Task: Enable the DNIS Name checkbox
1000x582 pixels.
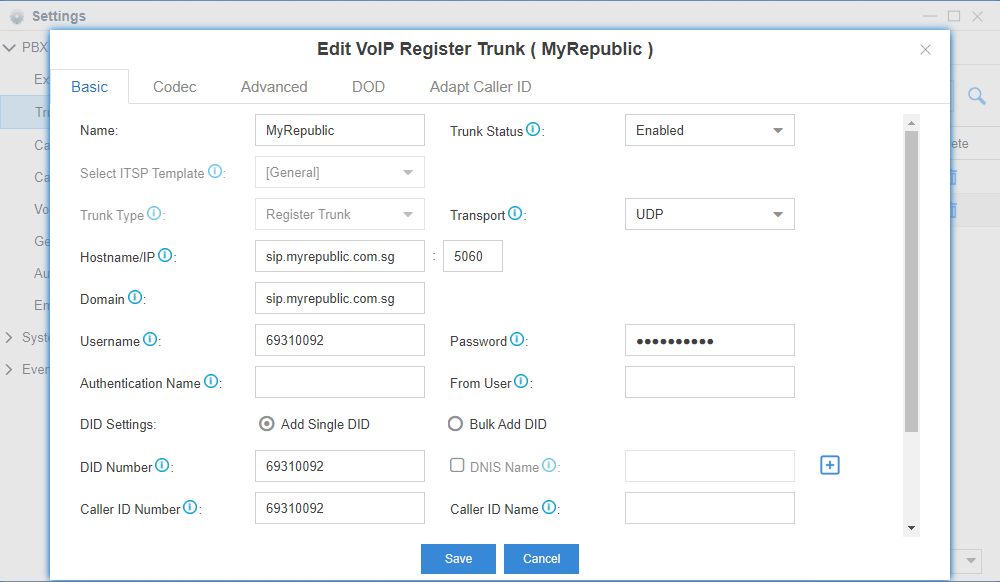Action: (x=457, y=465)
